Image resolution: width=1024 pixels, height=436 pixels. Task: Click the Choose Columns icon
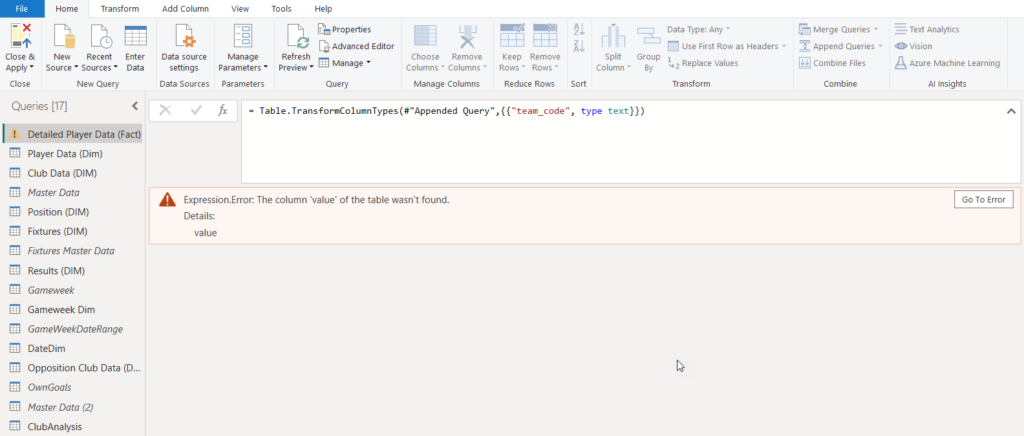(425, 36)
